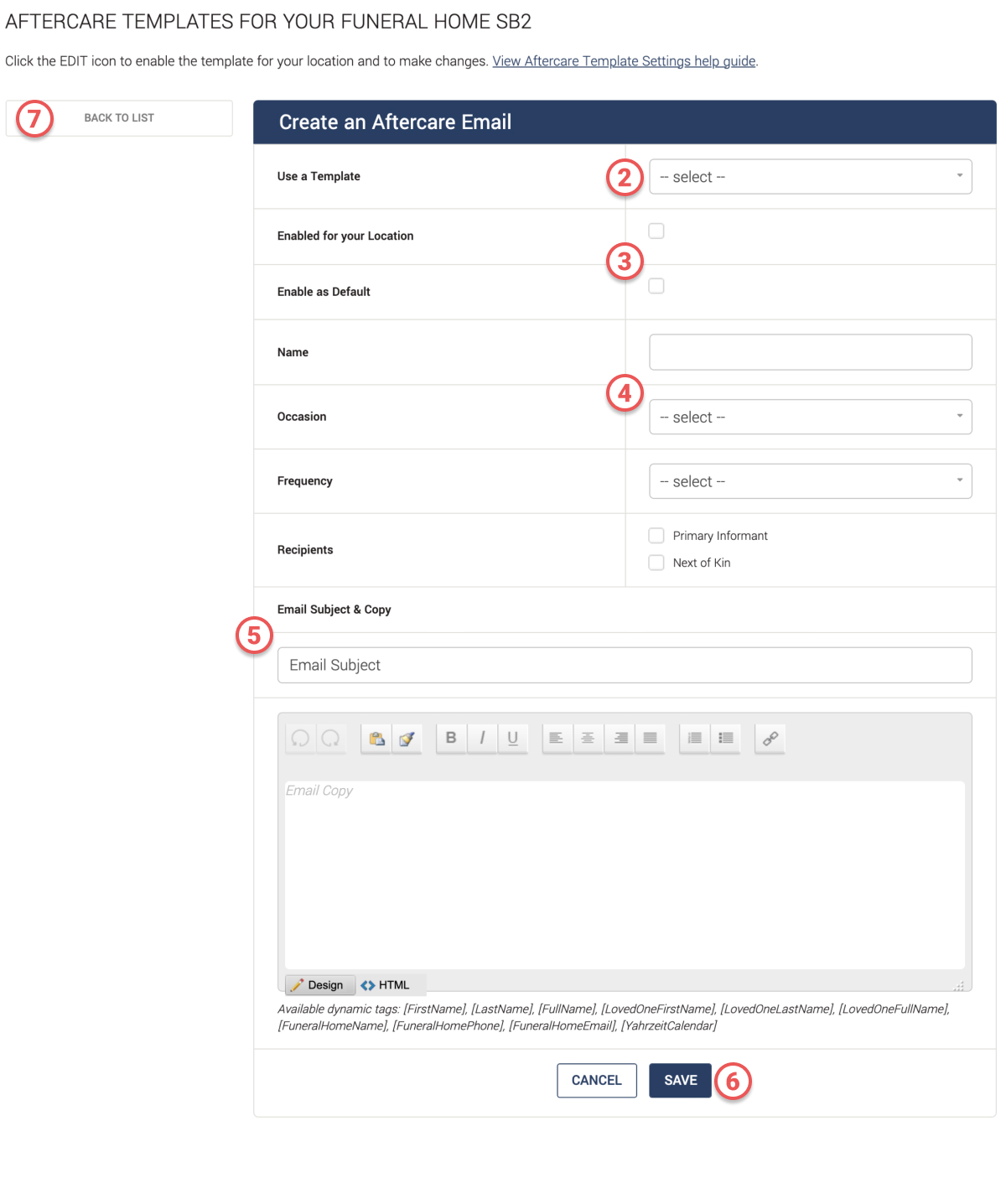1006x1204 pixels.
Task: Click the Recipients label
Action: (x=305, y=550)
